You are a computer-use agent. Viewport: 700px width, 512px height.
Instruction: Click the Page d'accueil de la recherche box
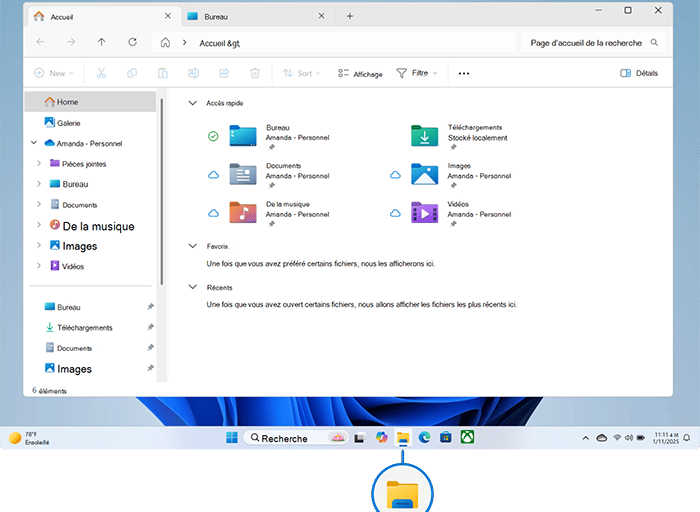pyautogui.click(x=593, y=43)
